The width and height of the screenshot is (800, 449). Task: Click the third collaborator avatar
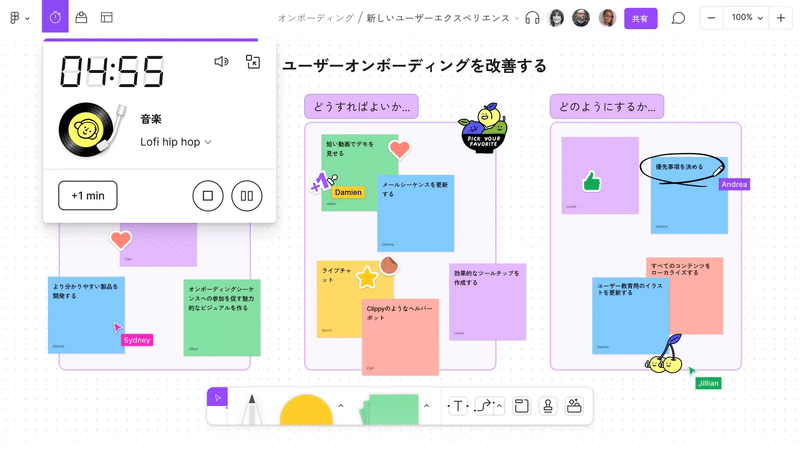coord(607,18)
